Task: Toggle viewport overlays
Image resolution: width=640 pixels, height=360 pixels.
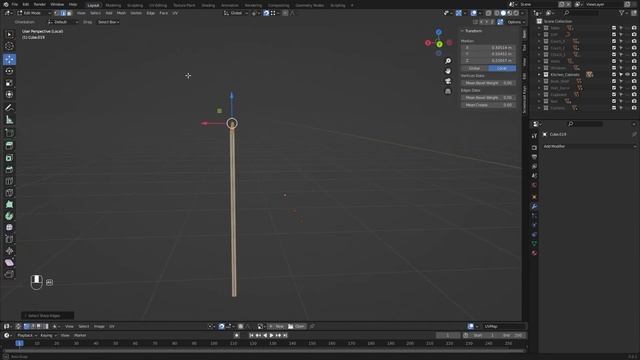Action: tap(473, 13)
